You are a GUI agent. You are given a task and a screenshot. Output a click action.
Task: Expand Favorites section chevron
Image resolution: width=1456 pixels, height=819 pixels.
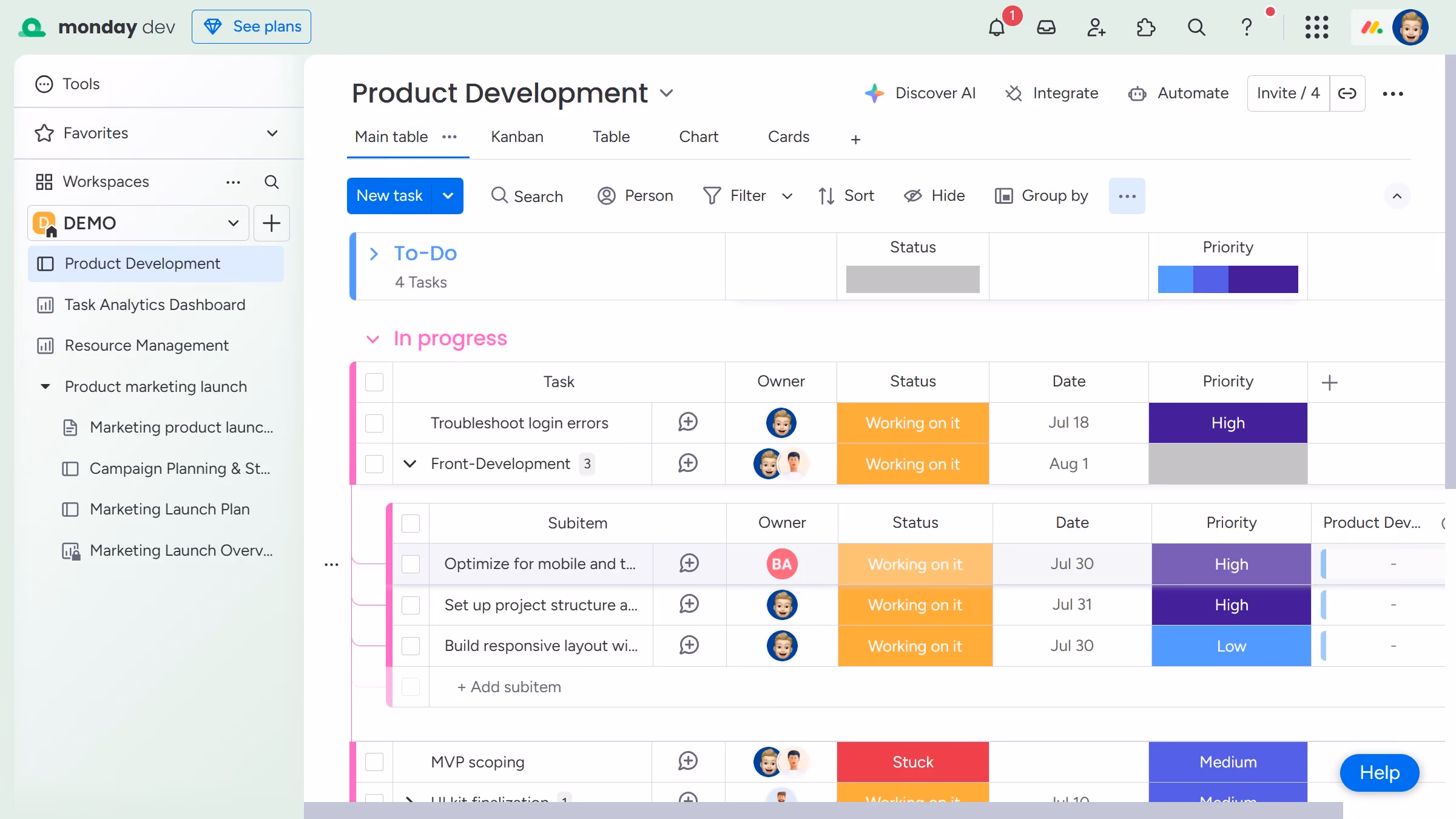(x=272, y=133)
